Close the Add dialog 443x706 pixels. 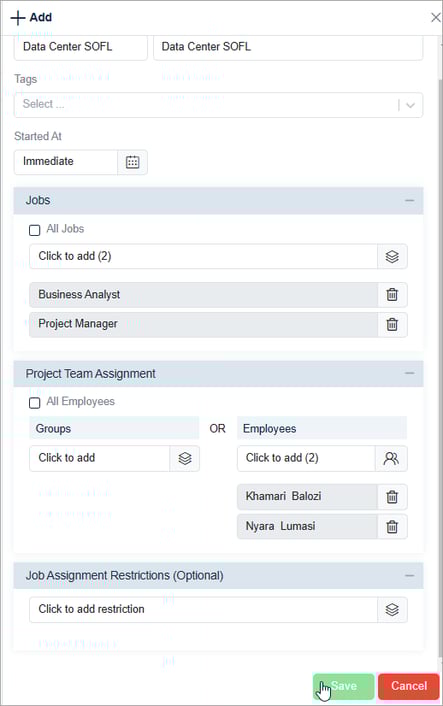point(435,18)
